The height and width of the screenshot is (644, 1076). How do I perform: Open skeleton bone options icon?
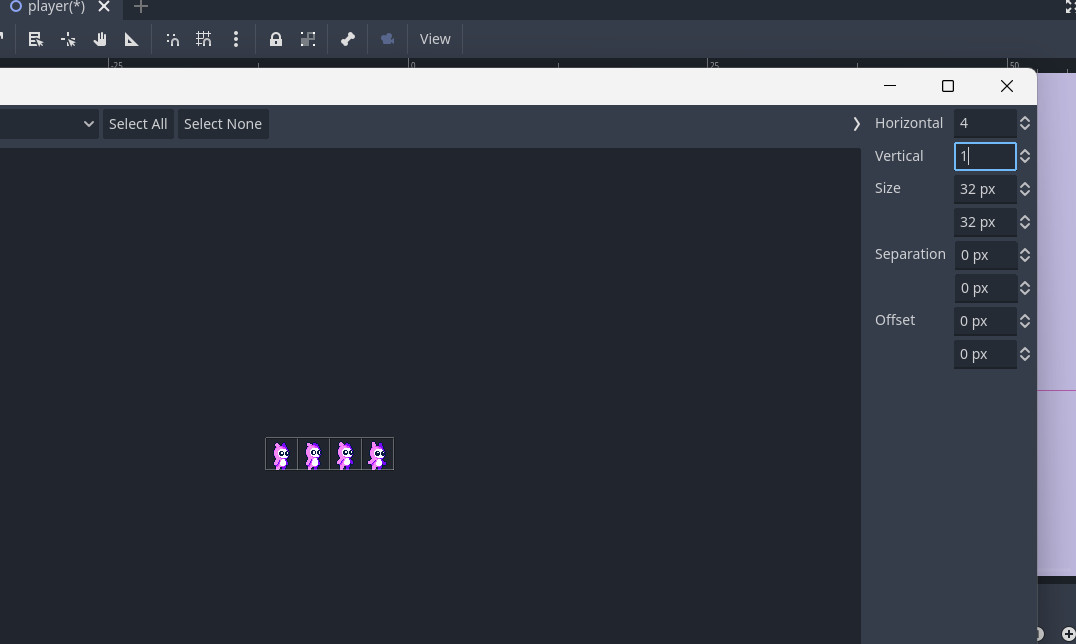click(x=348, y=39)
